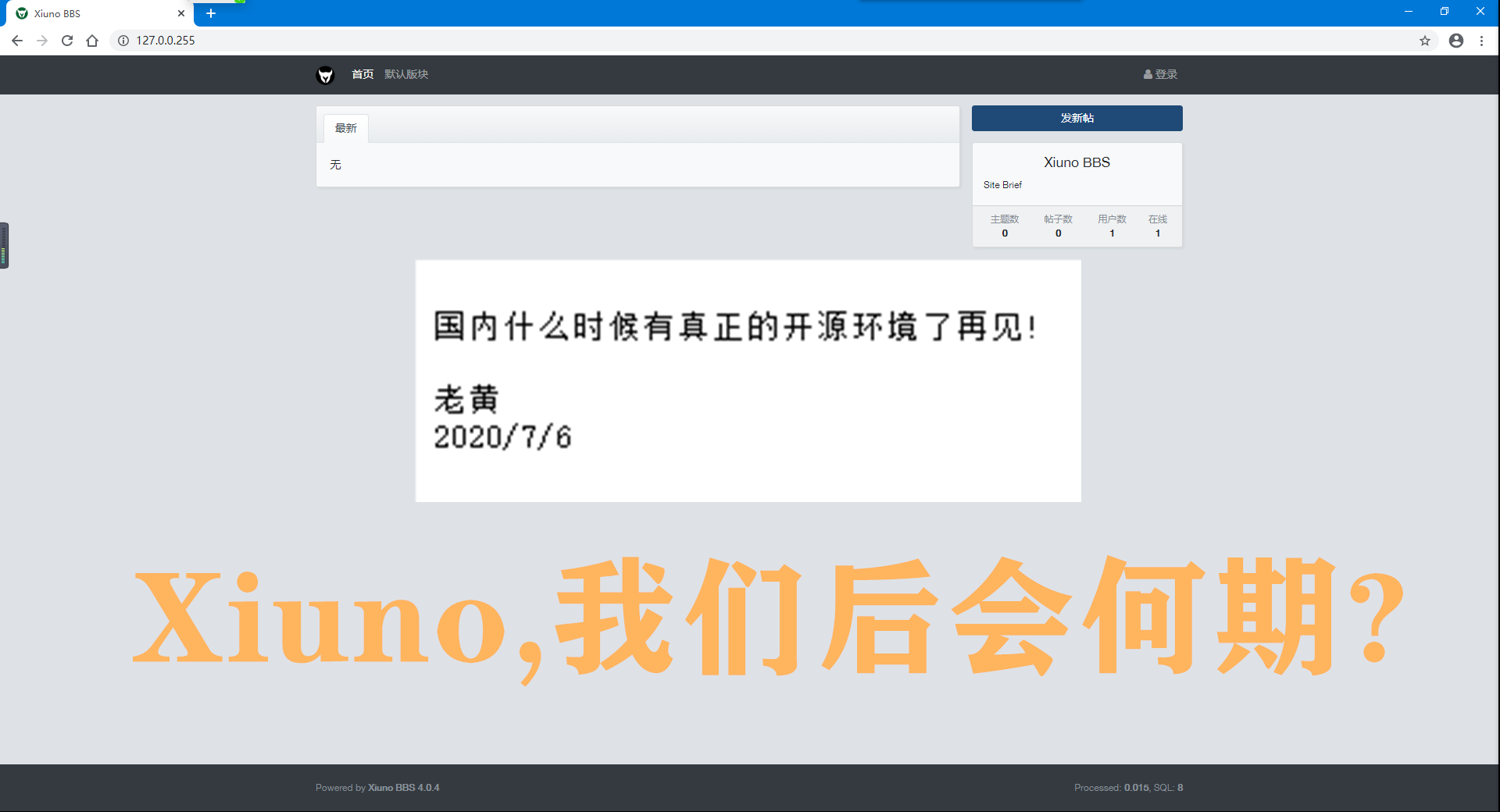Viewport: 1500px width, 812px height.
Task: Click the Site Brief text
Action: coord(1002,185)
